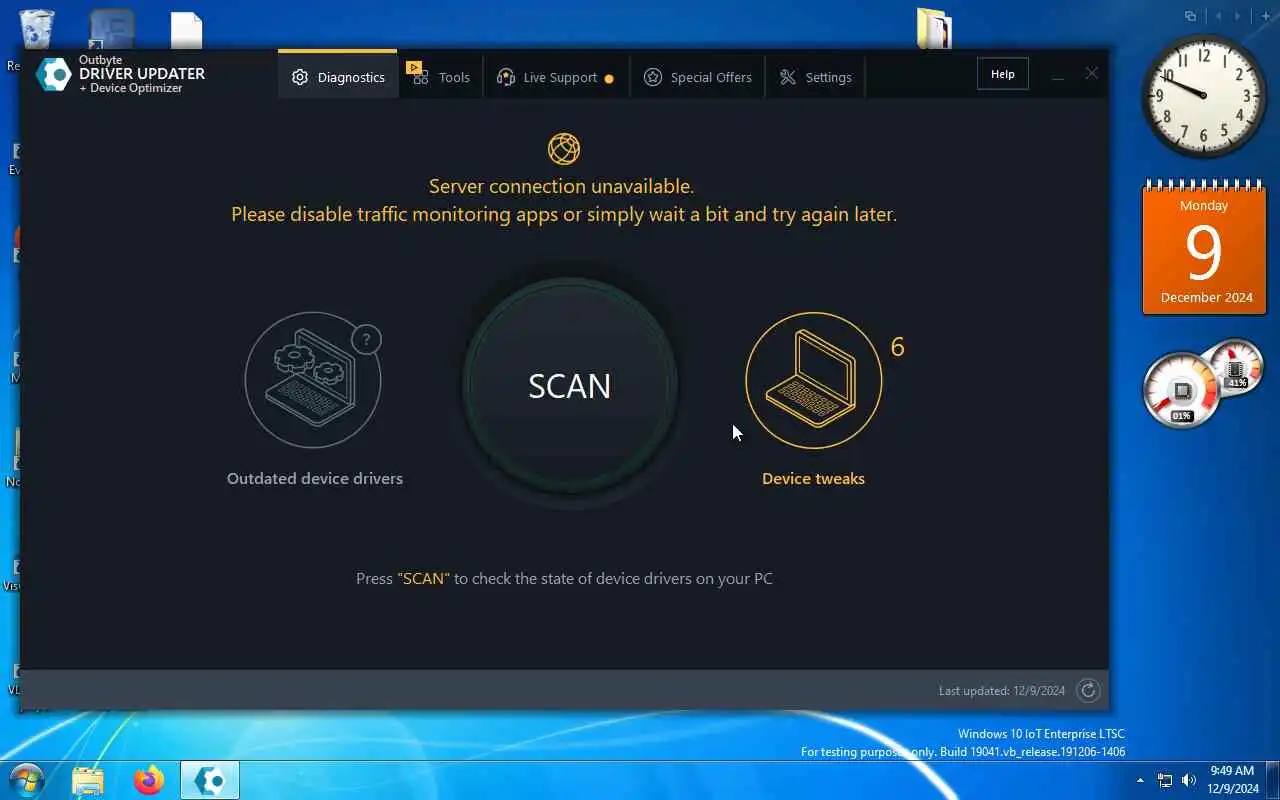Click the number 6 beside Device tweaks

point(897,347)
